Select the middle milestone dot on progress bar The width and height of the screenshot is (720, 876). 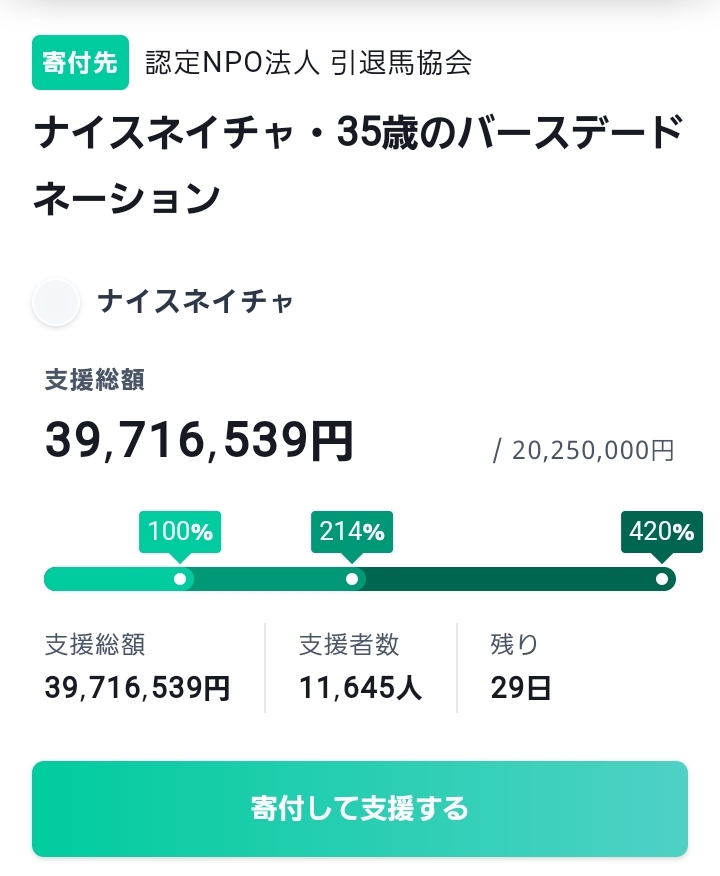point(352,579)
